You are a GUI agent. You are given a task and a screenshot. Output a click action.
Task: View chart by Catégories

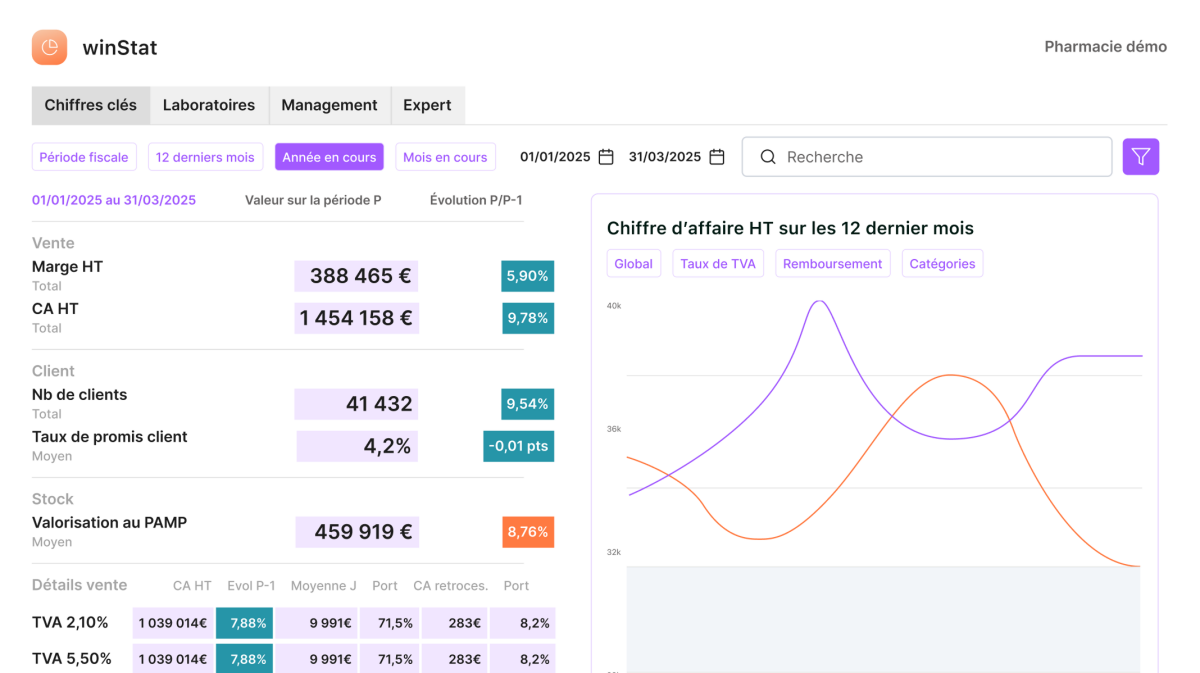click(x=942, y=264)
